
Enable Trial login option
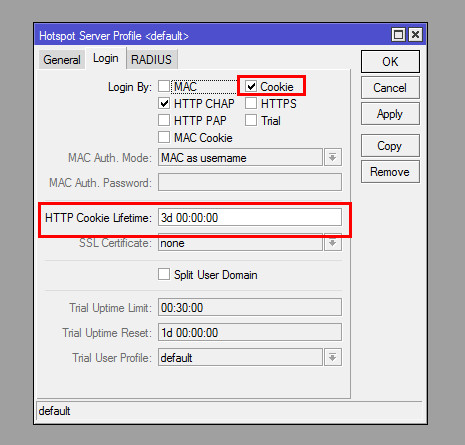click(x=251, y=120)
